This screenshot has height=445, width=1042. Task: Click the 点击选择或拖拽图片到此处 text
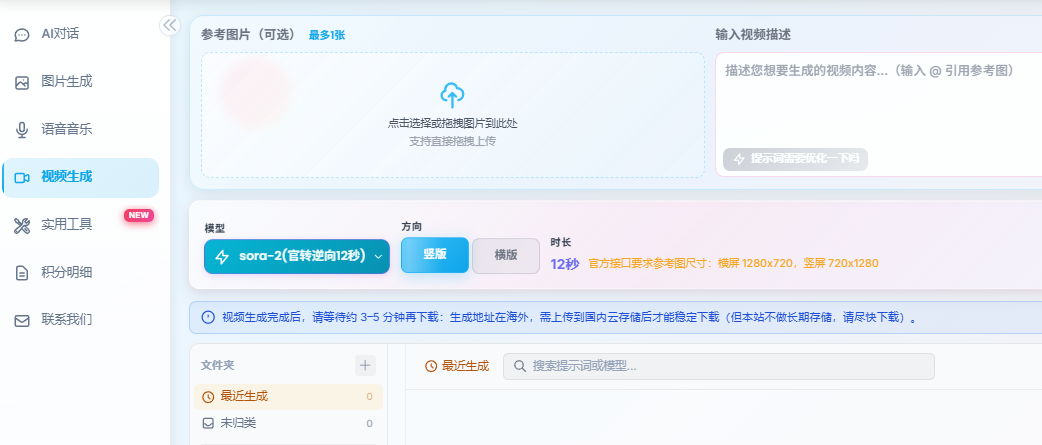[x=453, y=123]
